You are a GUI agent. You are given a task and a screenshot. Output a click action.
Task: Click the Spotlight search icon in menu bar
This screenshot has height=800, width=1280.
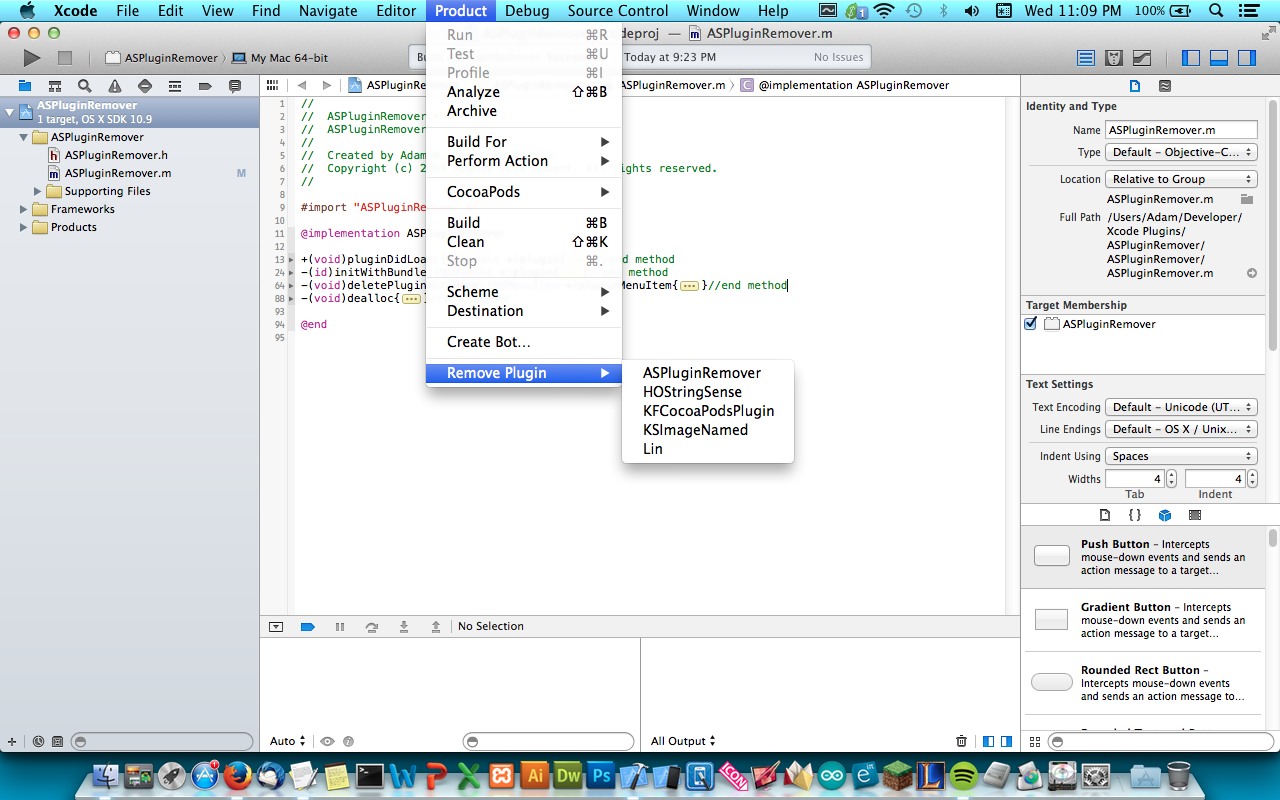point(1215,11)
